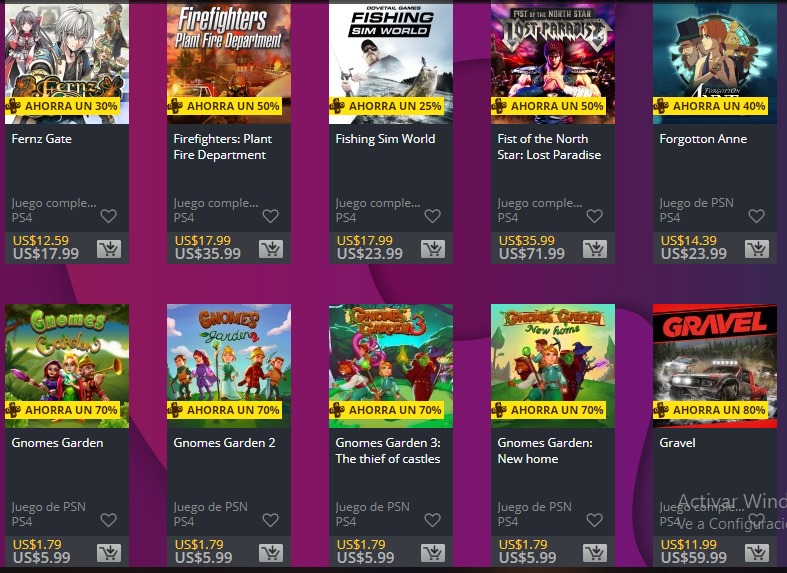This screenshot has width=787, height=573.
Task: Toggle wishlist heart for Fishing Sim World
Action: click(432, 216)
